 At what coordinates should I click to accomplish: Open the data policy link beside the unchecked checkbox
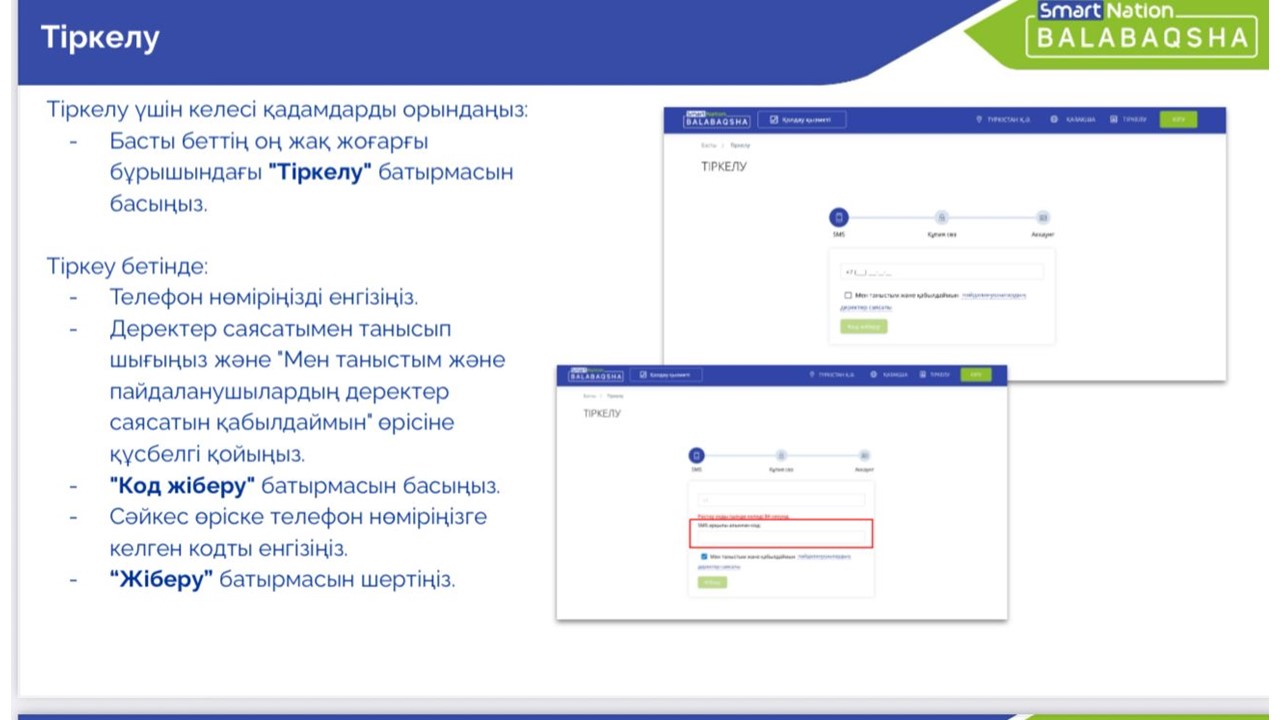993,296
